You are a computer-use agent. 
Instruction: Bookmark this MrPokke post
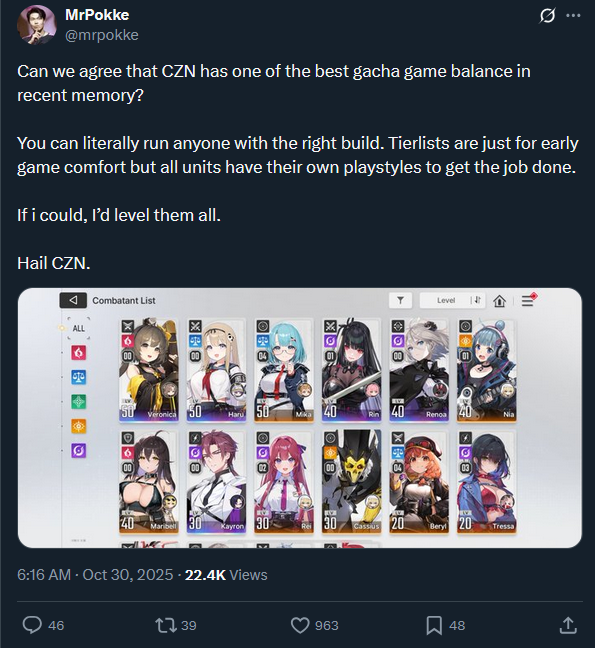click(x=434, y=625)
